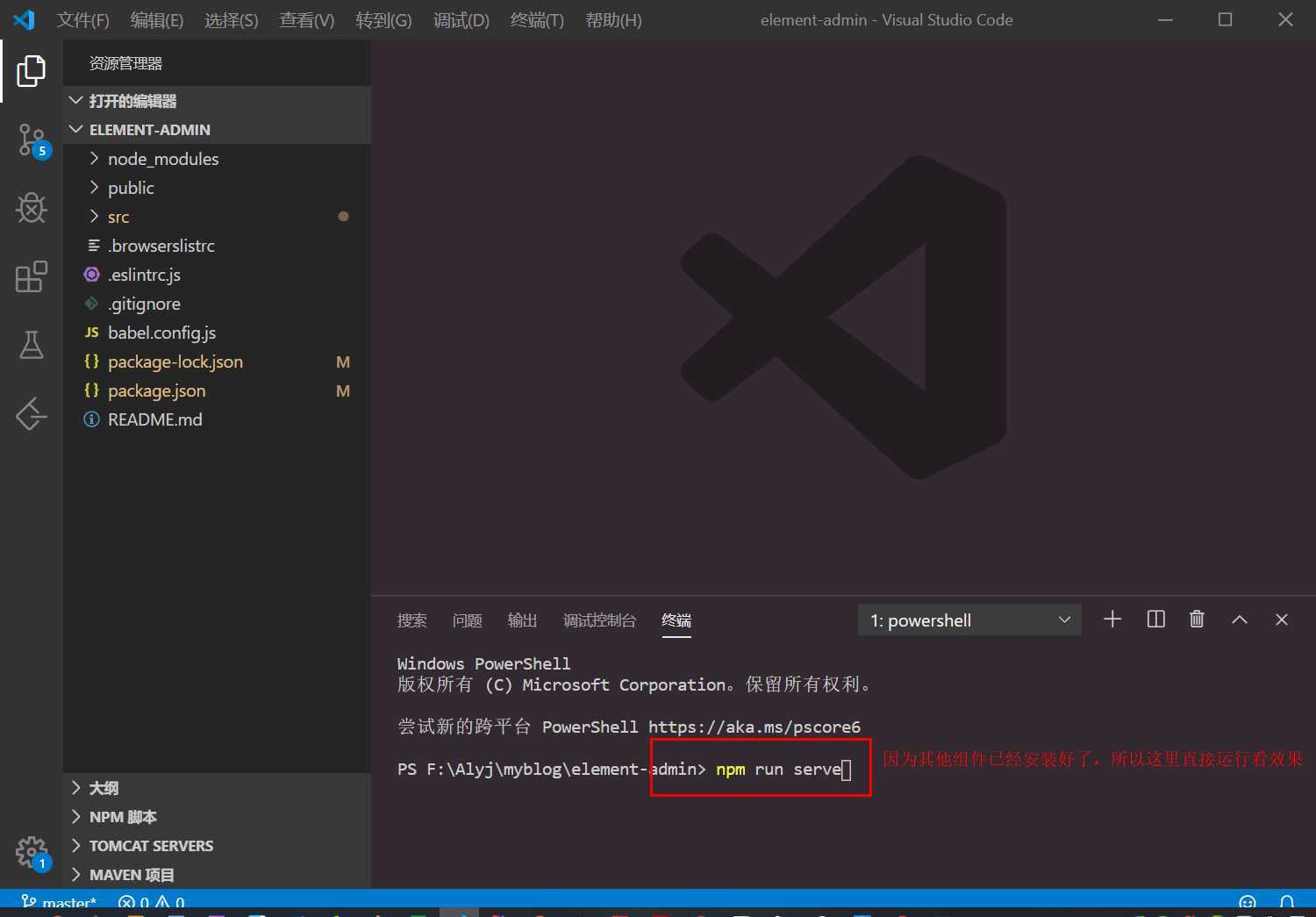Select the 终端 panel tab
Image resolution: width=1316 pixels, height=917 pixels.
[x=676, y=620]
